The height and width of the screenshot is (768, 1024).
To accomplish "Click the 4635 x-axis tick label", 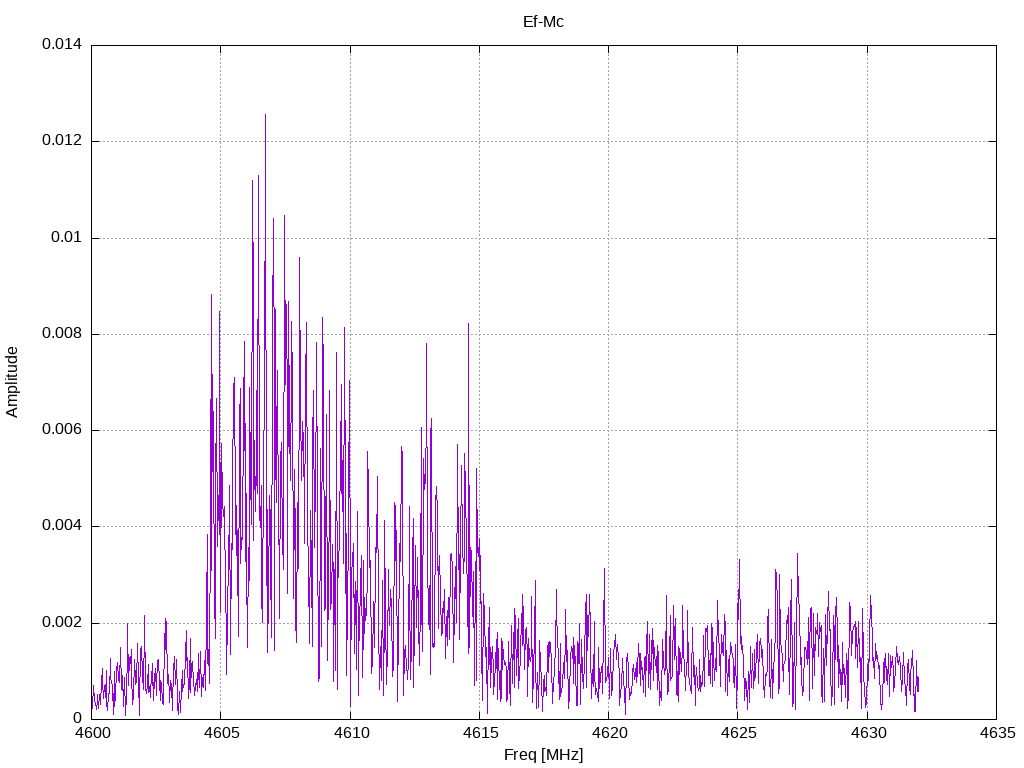I will click(996, 733).
